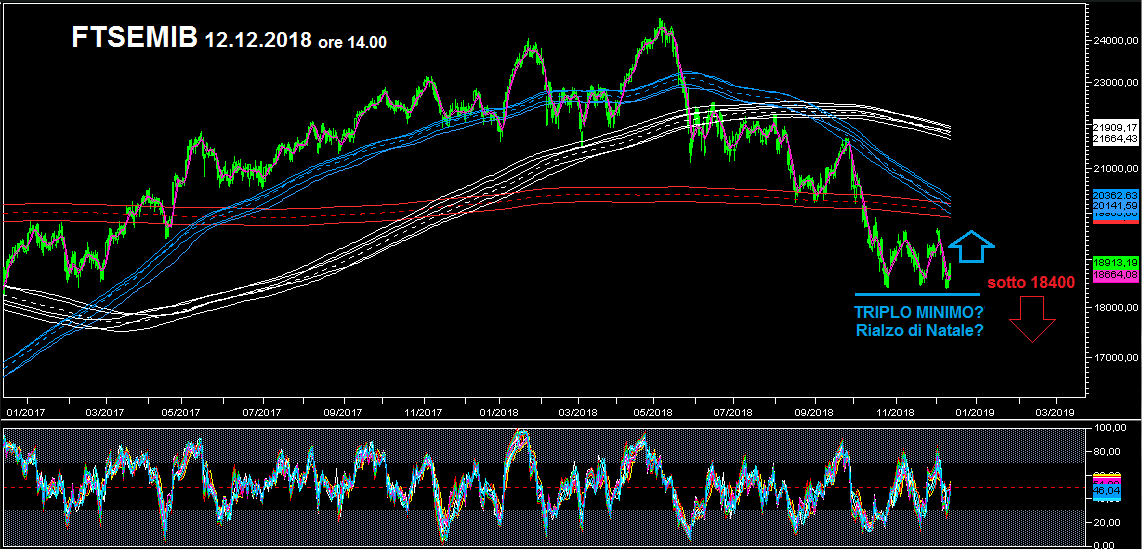Click the 03/2017 date axis label

(106, 411)
